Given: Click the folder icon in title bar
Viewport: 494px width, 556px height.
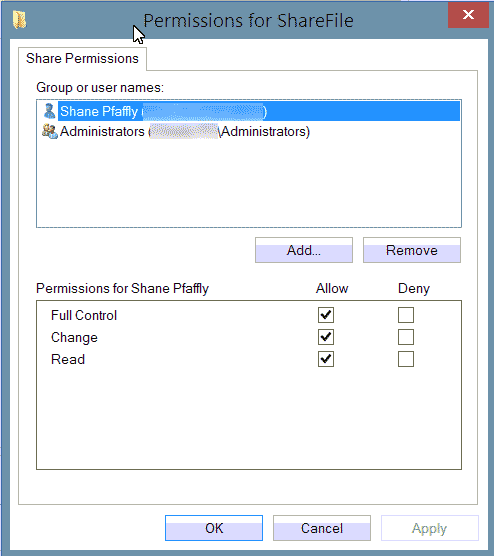Looking at the screenshot, I should tap(20, 20).
